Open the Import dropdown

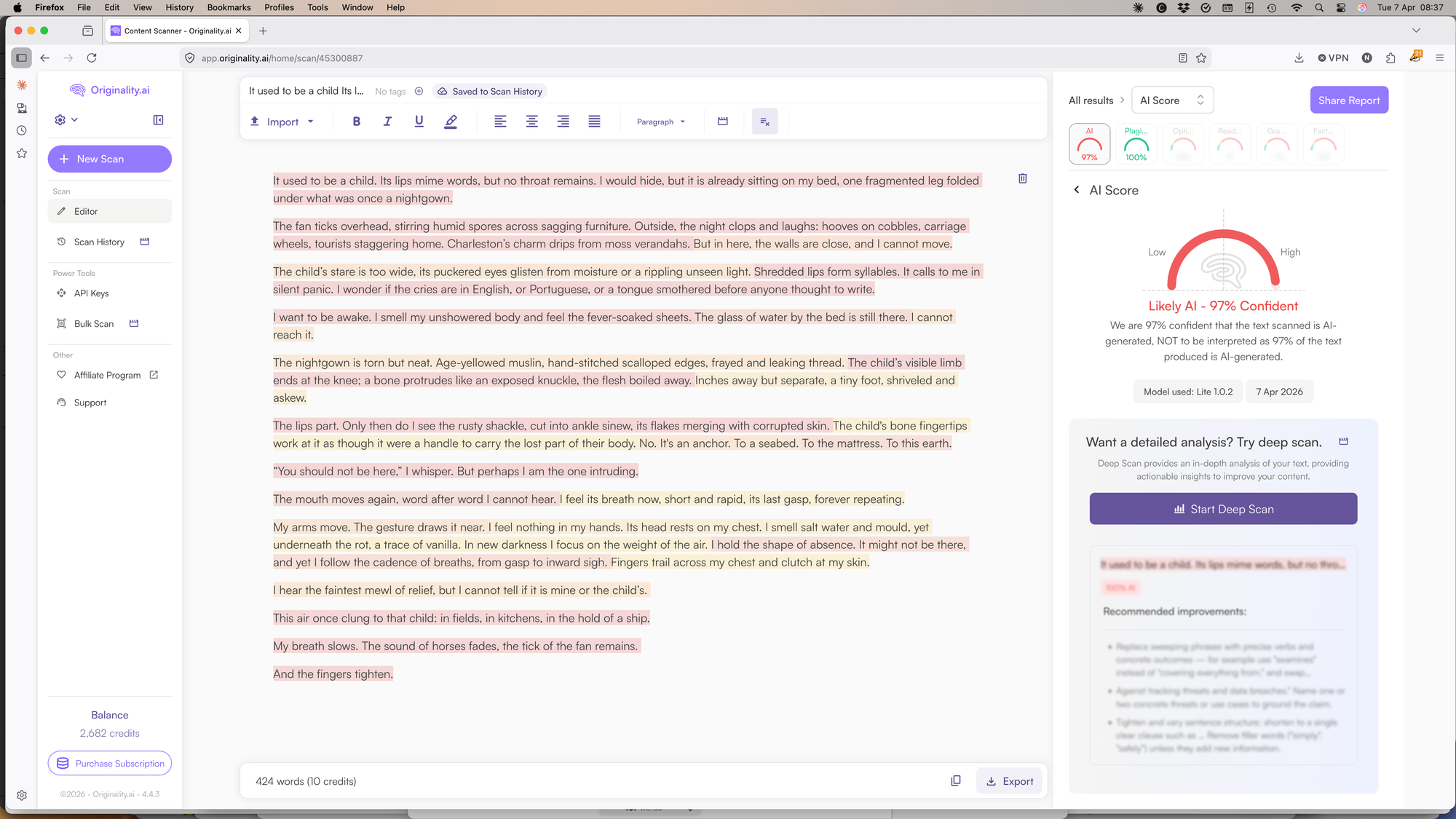(x=282, y=122)
